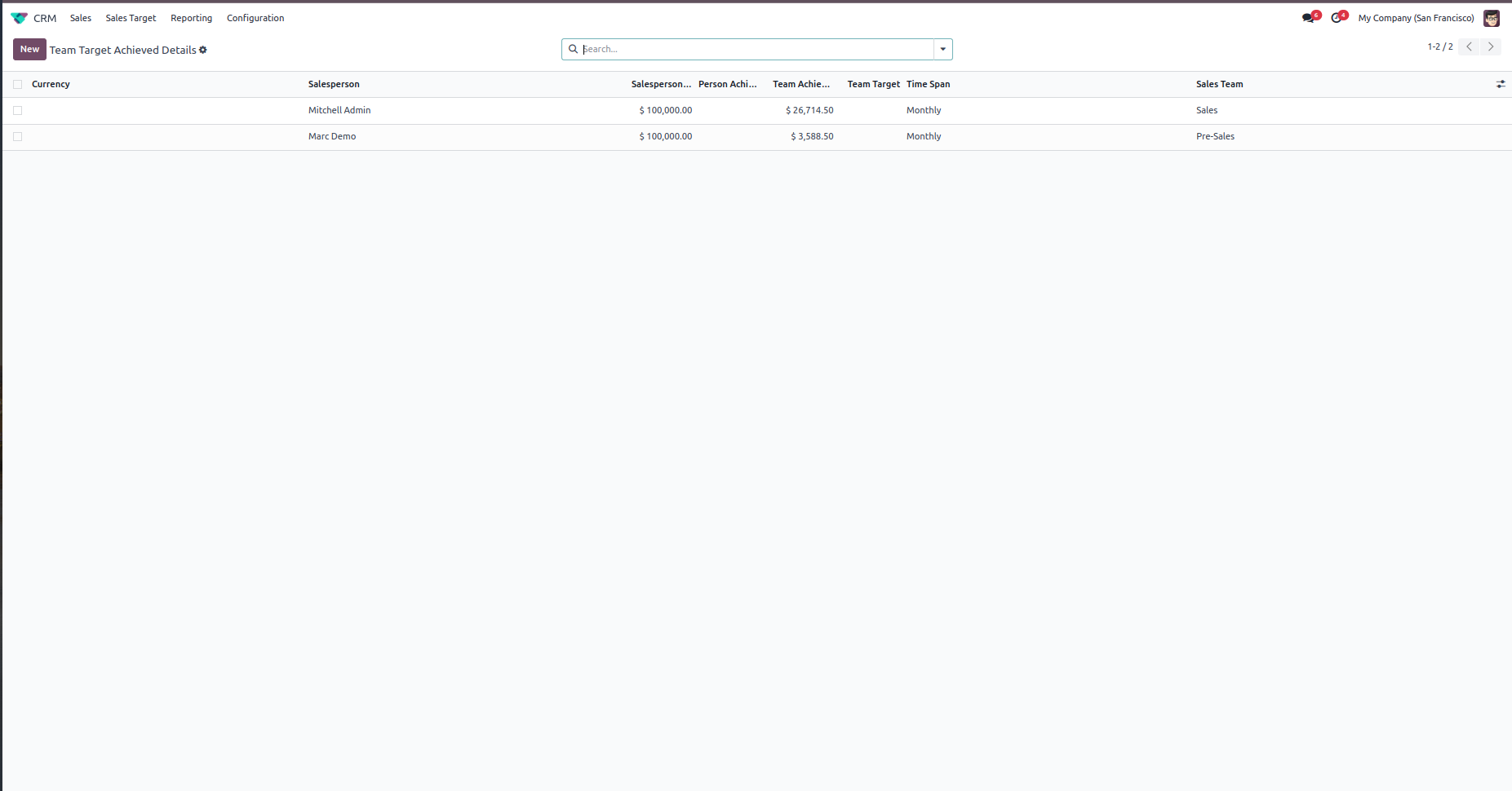Open the messages conversation icon

pos(1310,17)
